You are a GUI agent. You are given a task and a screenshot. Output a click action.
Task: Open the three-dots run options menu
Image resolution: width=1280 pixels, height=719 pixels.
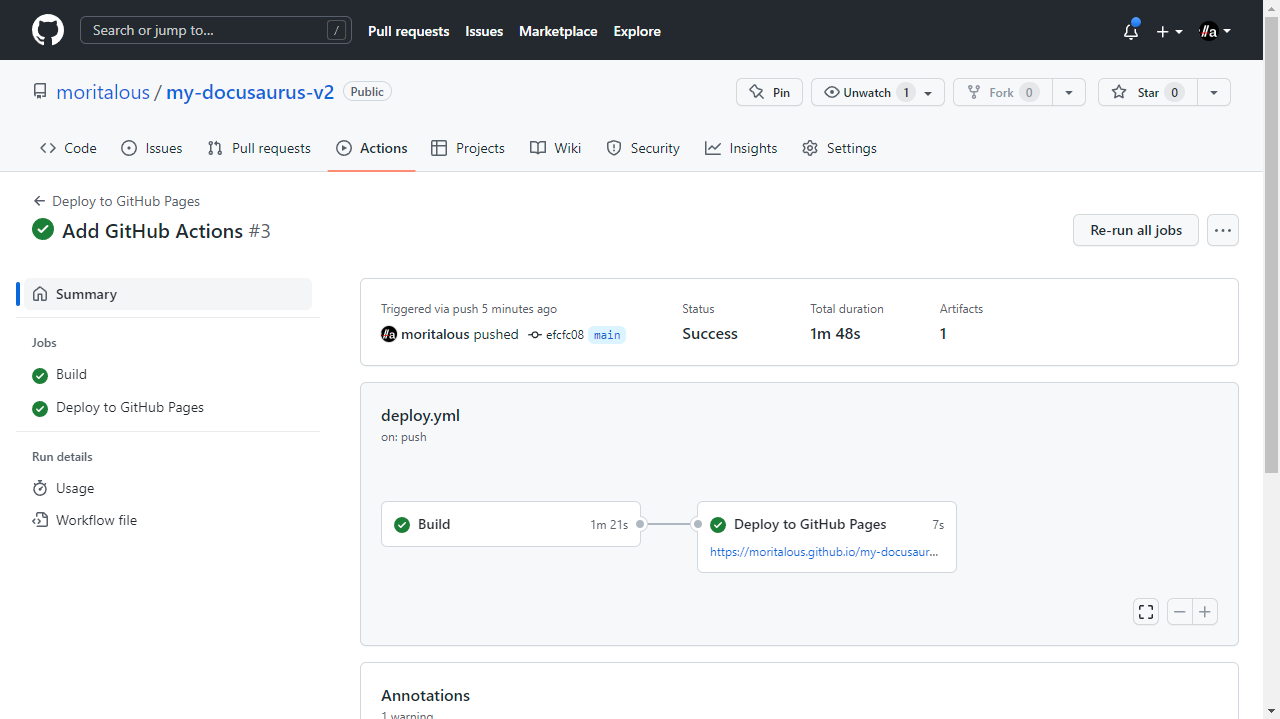click(1222, 230)
